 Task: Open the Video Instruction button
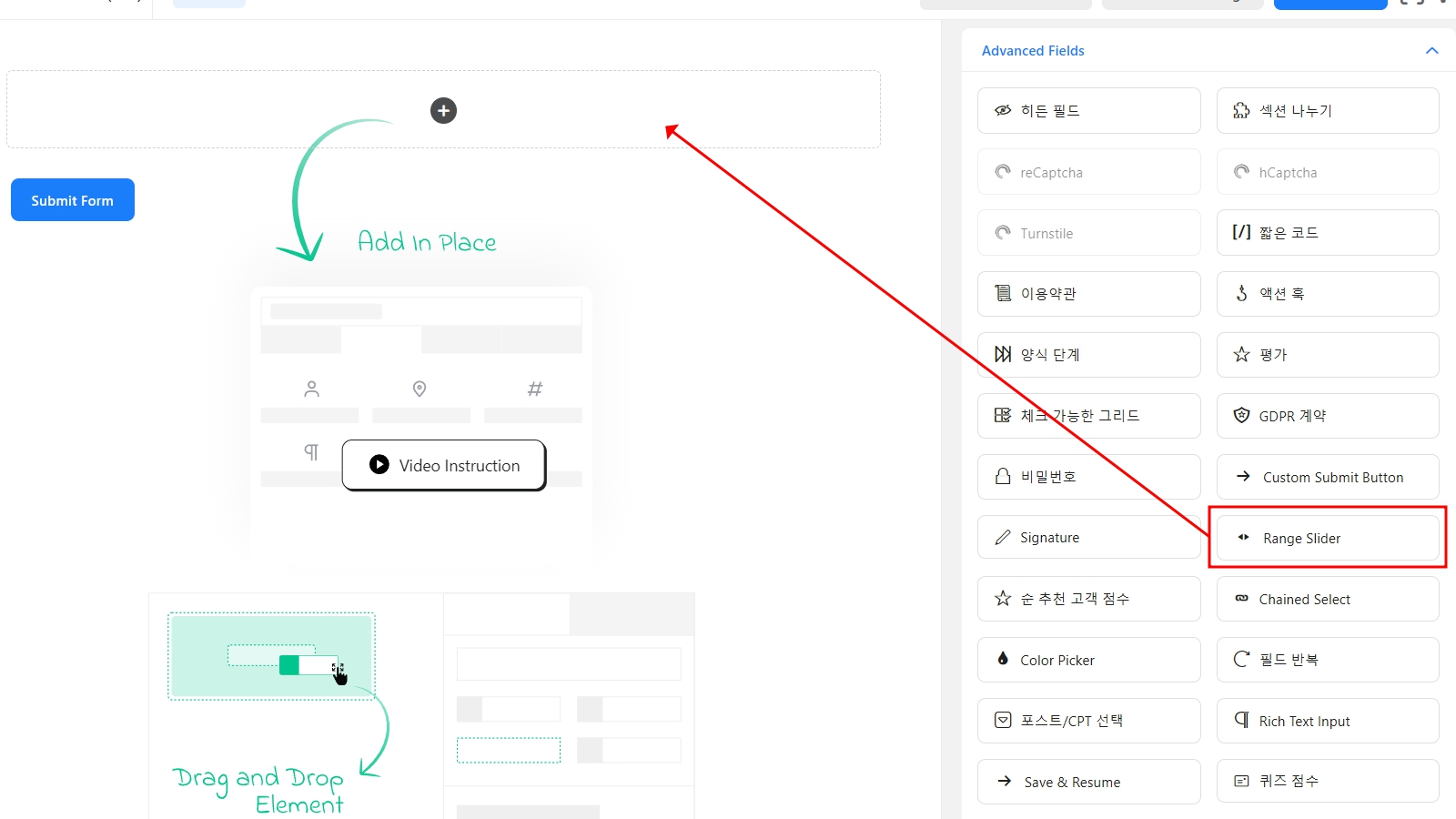pyautogui.click(x=444, y=465)
